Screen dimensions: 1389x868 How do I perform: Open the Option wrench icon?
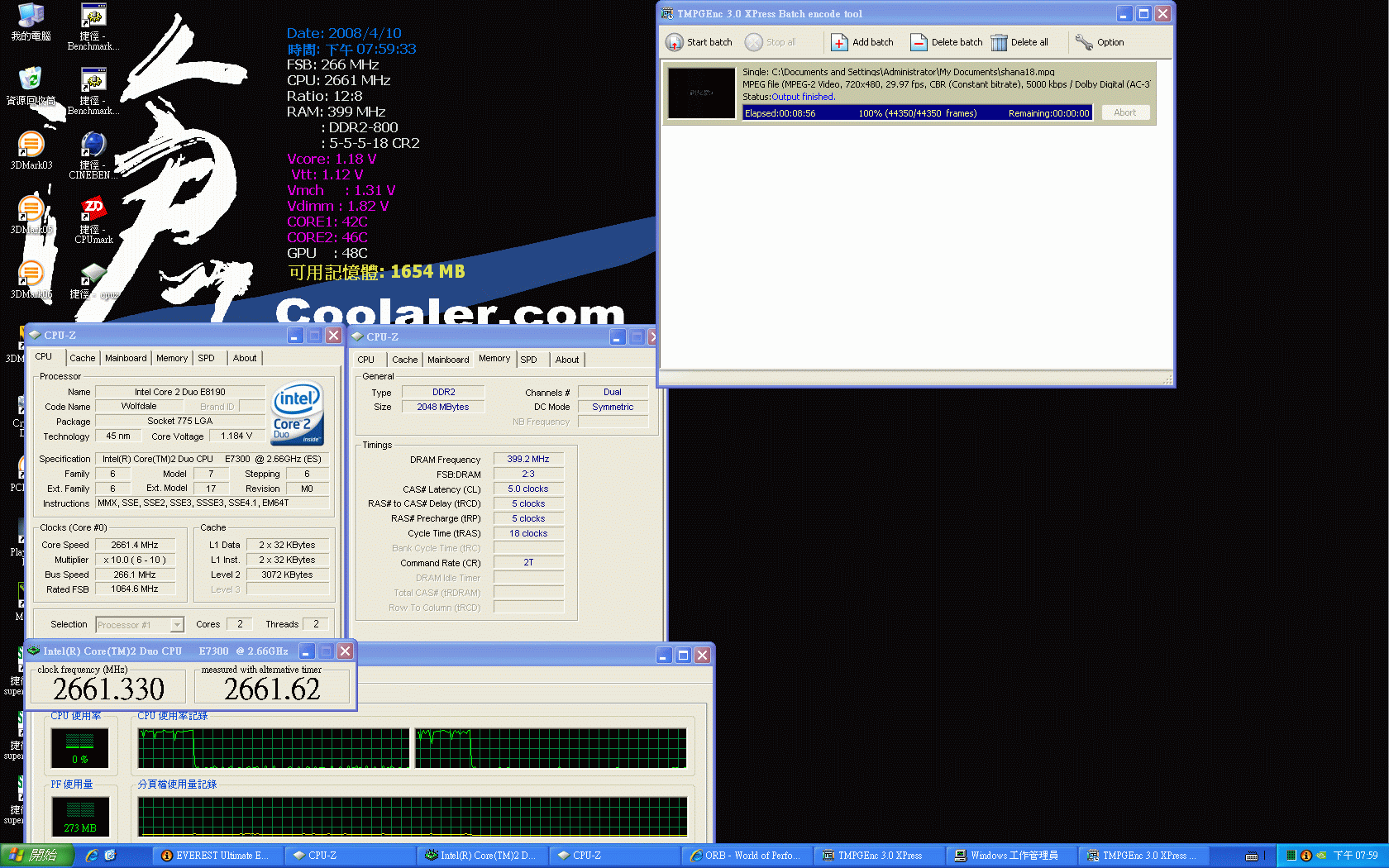[1084, 42]
